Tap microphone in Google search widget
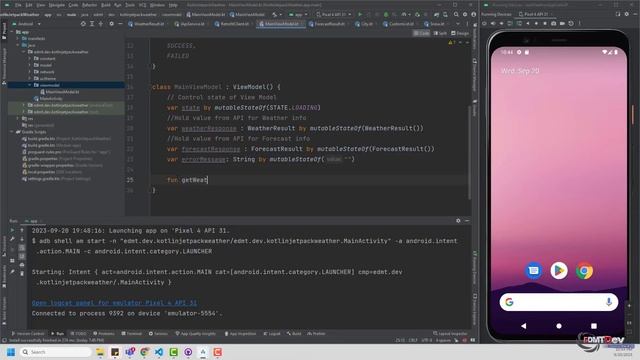This screenshot has width=640, height=360. (x=609, y=302)
